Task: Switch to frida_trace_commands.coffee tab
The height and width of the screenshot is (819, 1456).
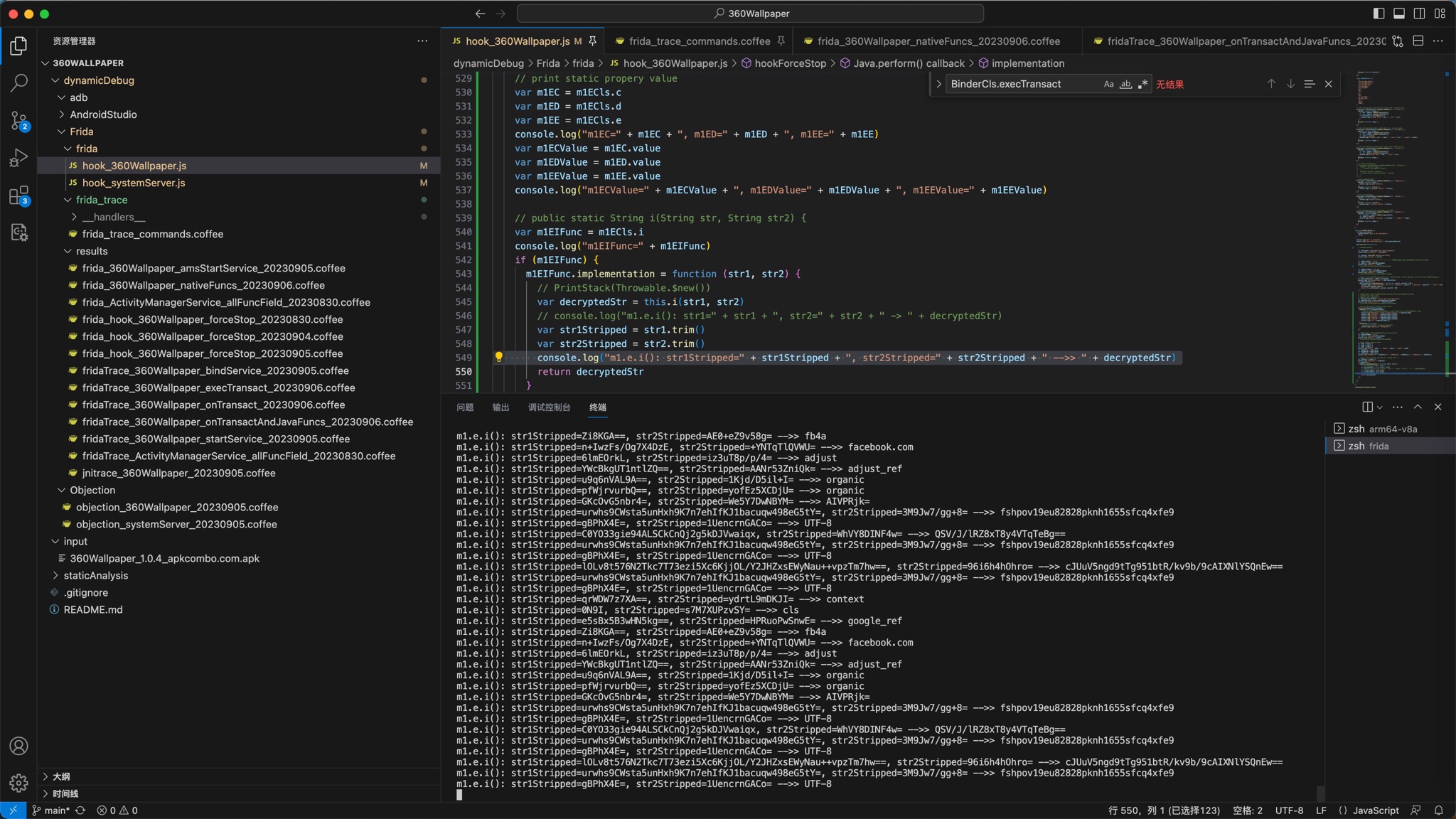Action: coord(699,41)
